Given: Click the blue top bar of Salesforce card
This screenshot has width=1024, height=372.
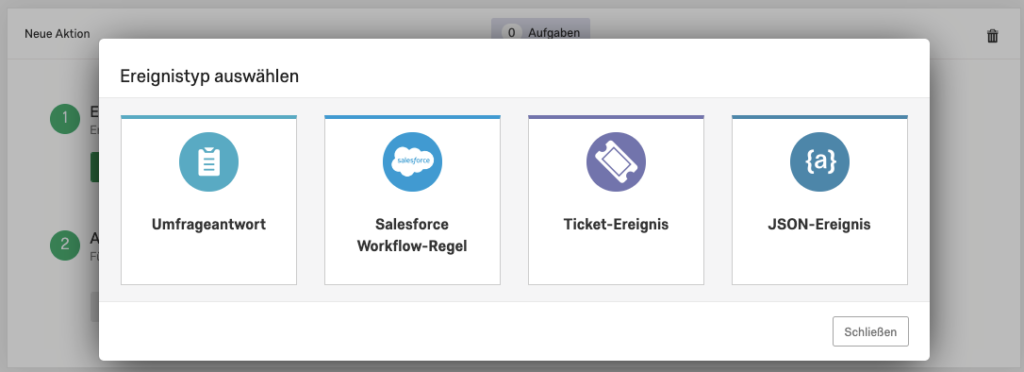Looking at the screenshot, I should [412, 117].
